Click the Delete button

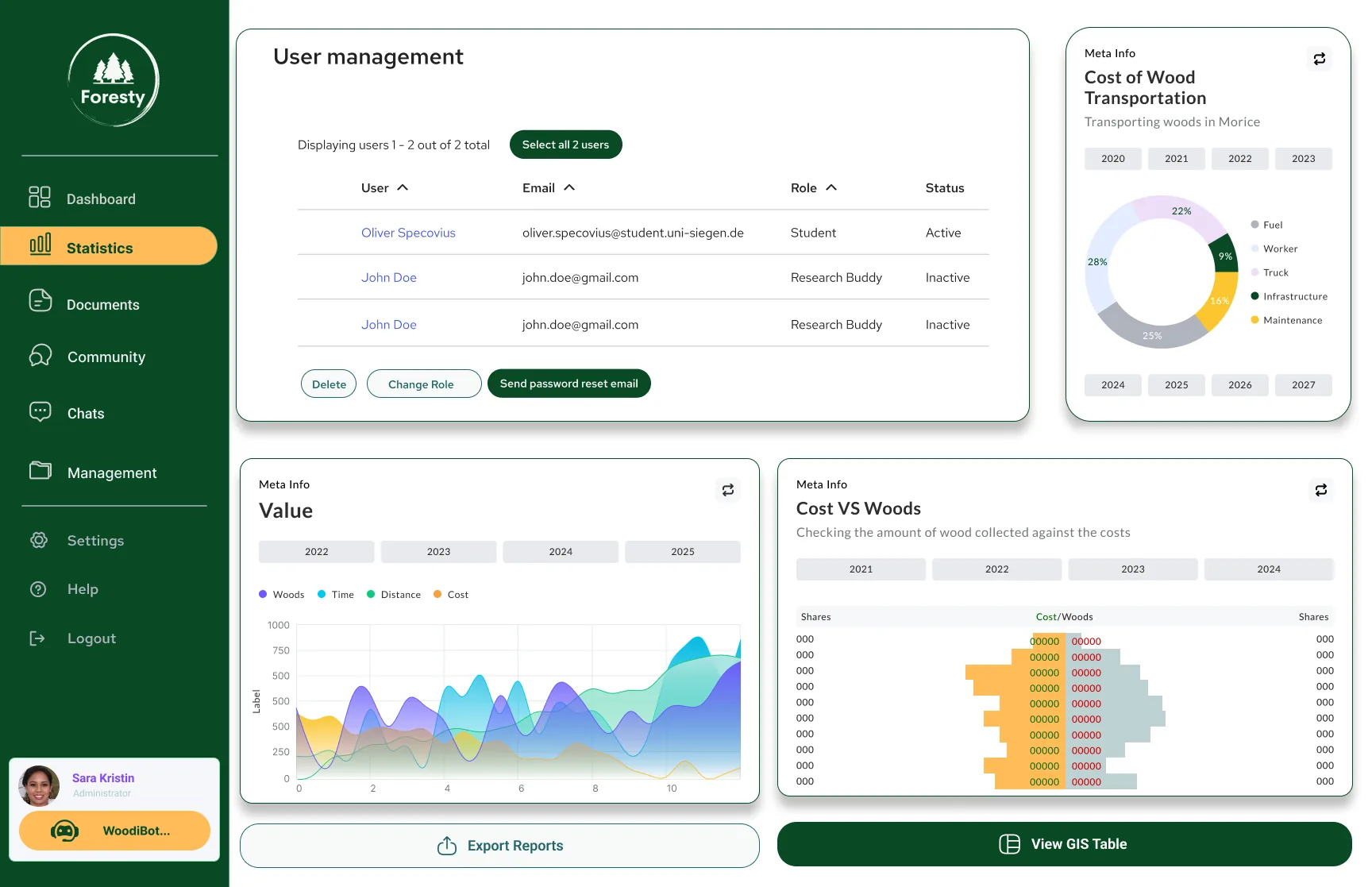329,384
